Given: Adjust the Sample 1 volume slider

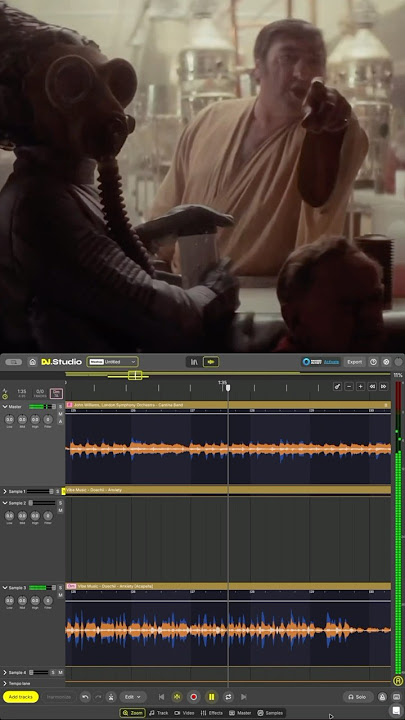Looking at the screenshot, I should 39,491.
